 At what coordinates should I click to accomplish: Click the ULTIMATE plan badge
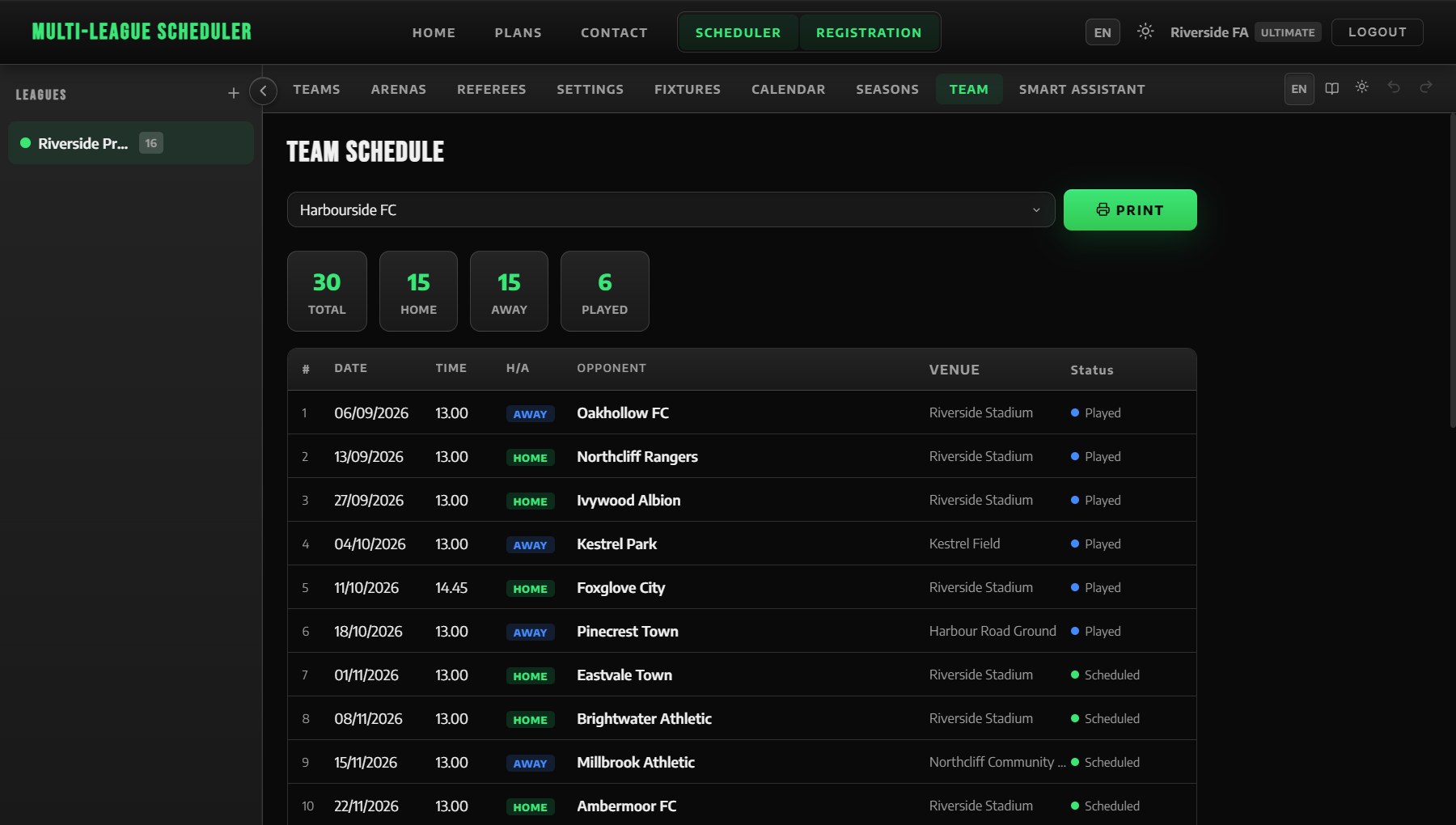1288,32
